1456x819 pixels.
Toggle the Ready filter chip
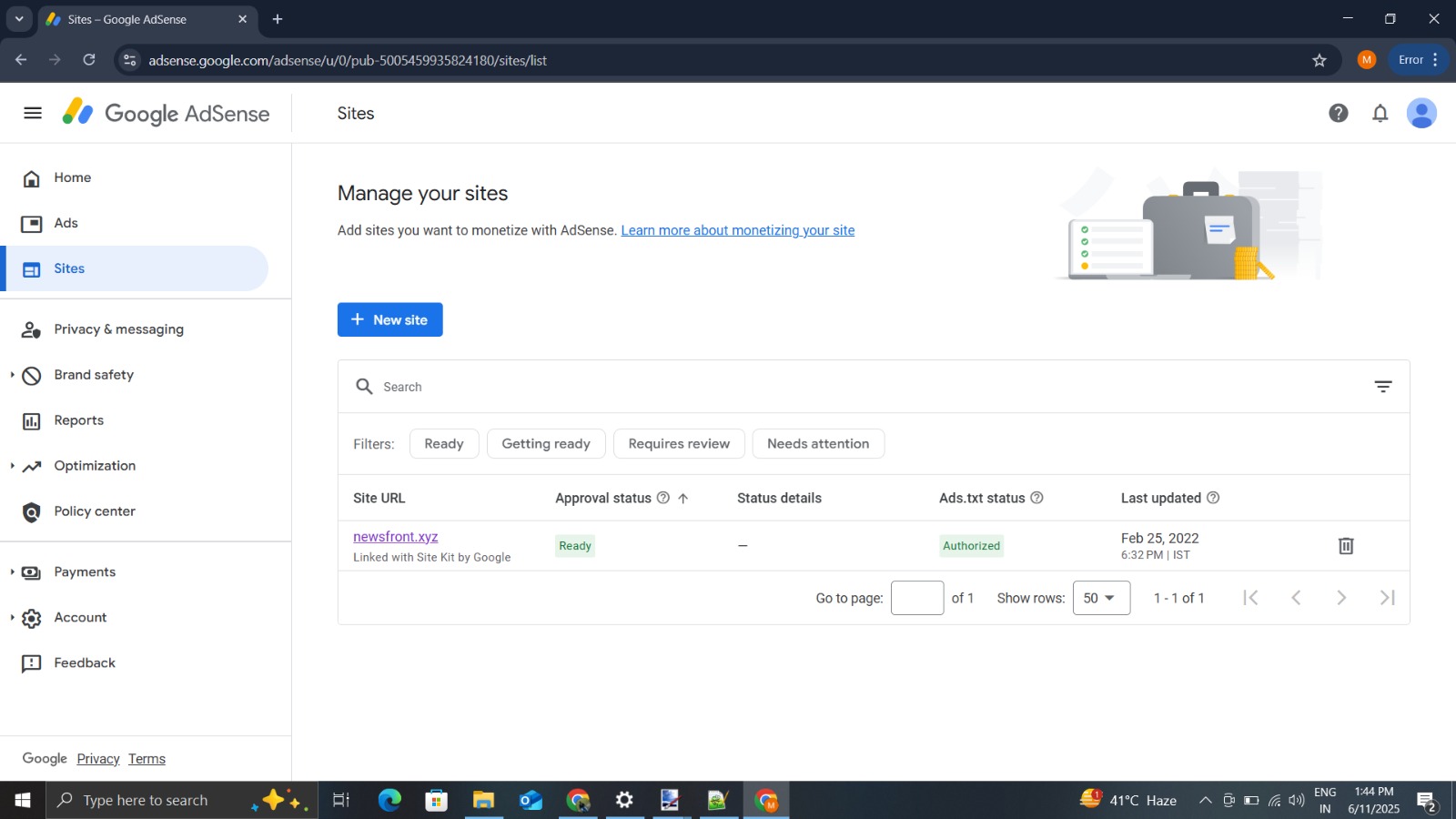444,444
